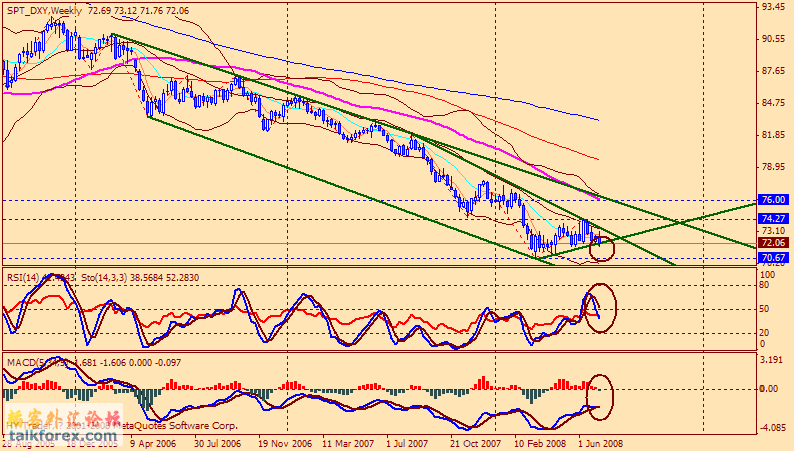Click the 87.65 price axis value

[773, 71]
